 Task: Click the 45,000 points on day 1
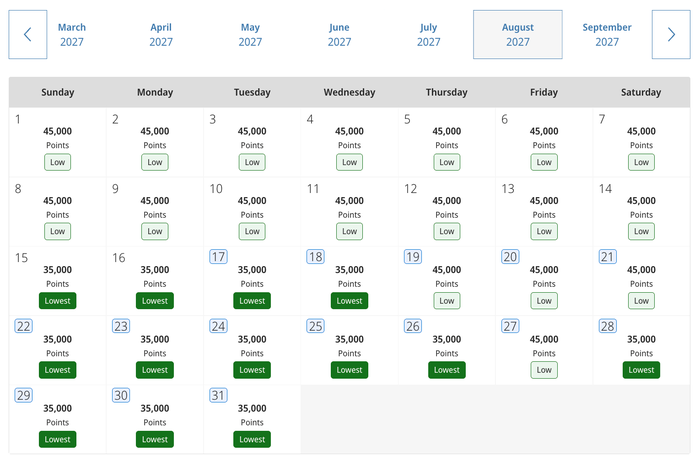coord(58,131)
